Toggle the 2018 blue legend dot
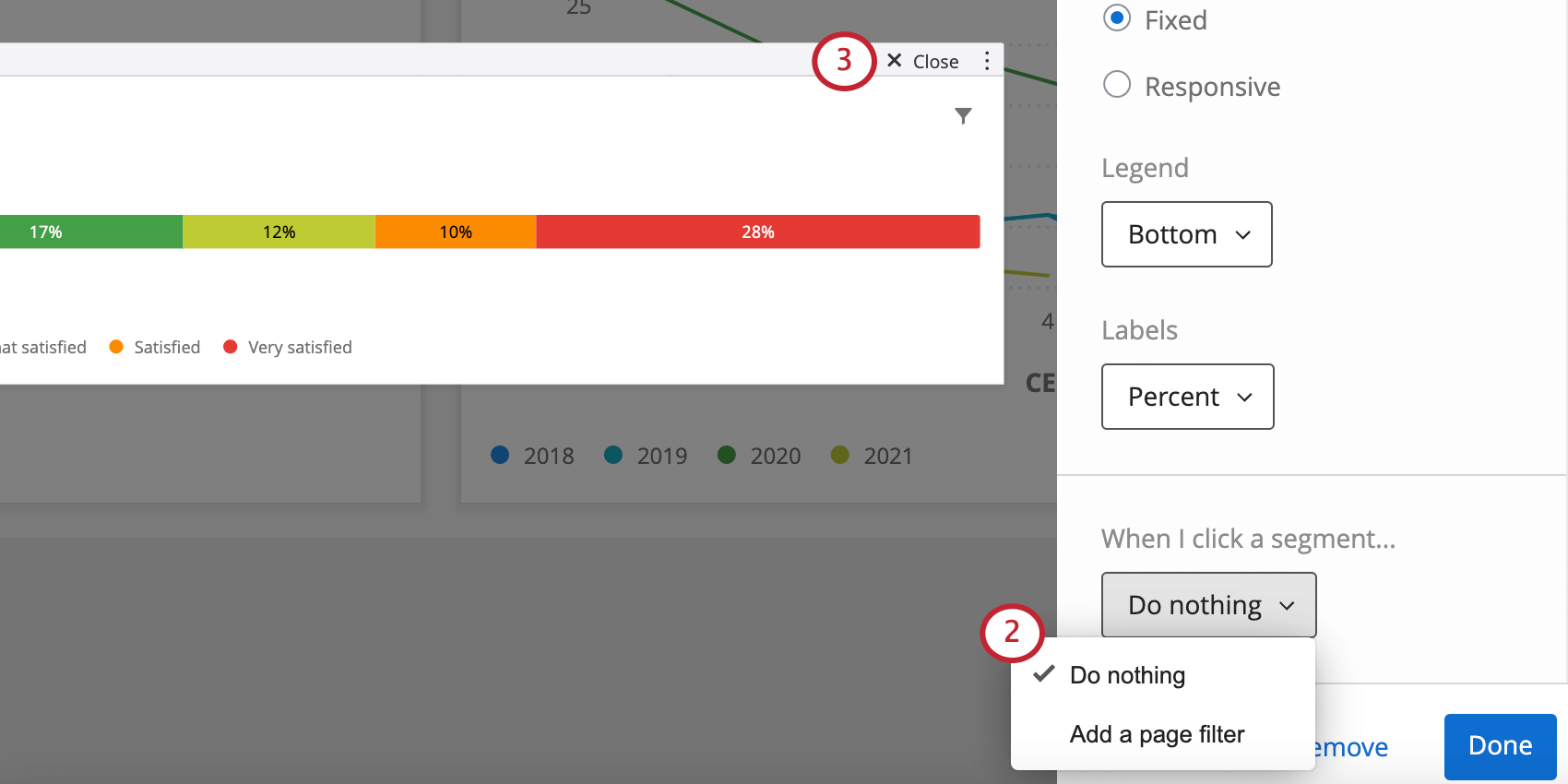 pos(499,456)
